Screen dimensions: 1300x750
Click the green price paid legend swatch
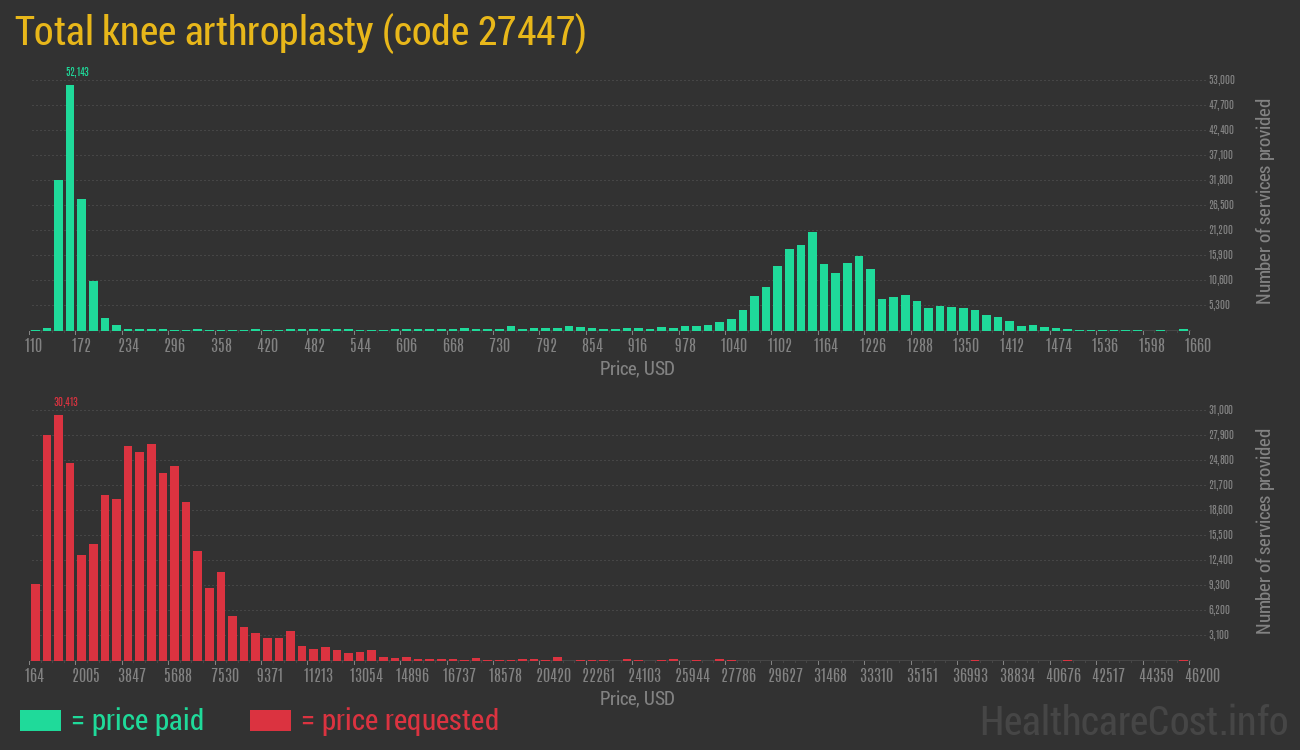40,720
